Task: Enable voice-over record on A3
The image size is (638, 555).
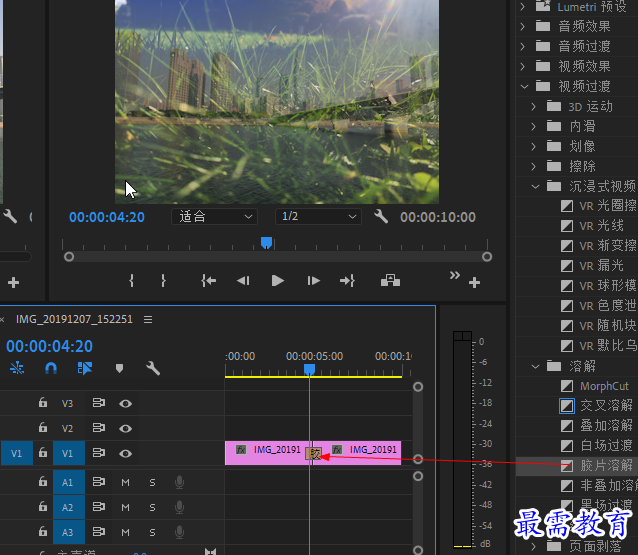Action: point(179,532)
